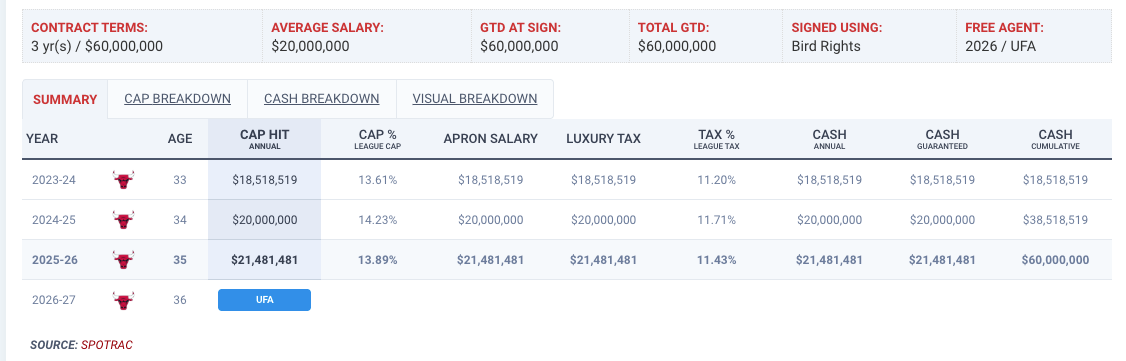The image size is (1126, 361).
Task: Click the Luxury Tax column header
Action: [x=603, y=139]
